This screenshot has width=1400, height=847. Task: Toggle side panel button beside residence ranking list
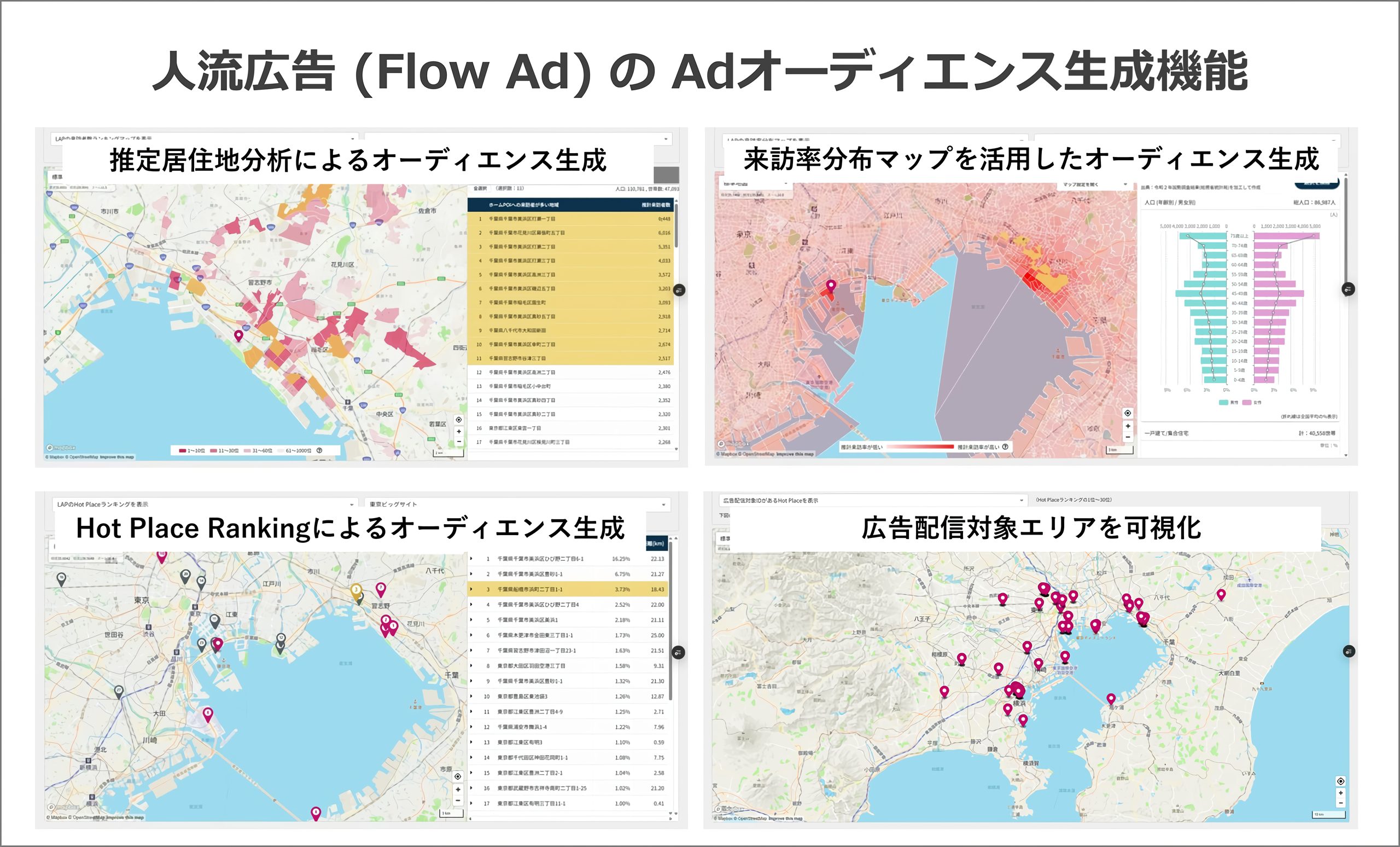click(679, 290)
